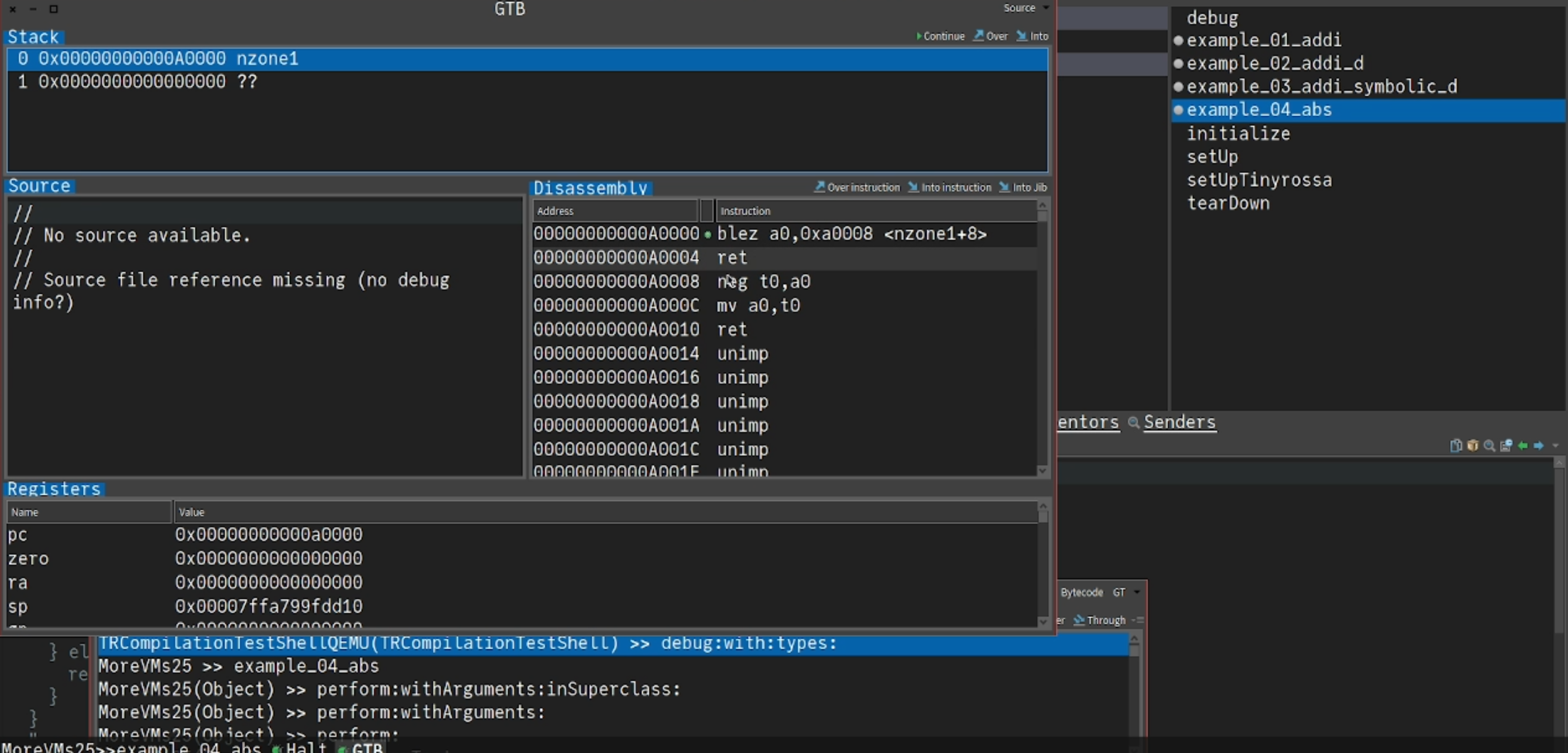Switch to MoreVMs25>>example_04_abs taskbar entry

pyautogui.click(x=131, y=747)
